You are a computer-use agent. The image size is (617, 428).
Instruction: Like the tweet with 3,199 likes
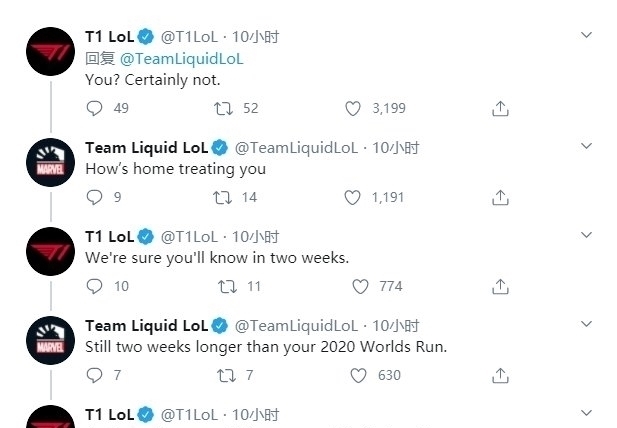[353, 108]
